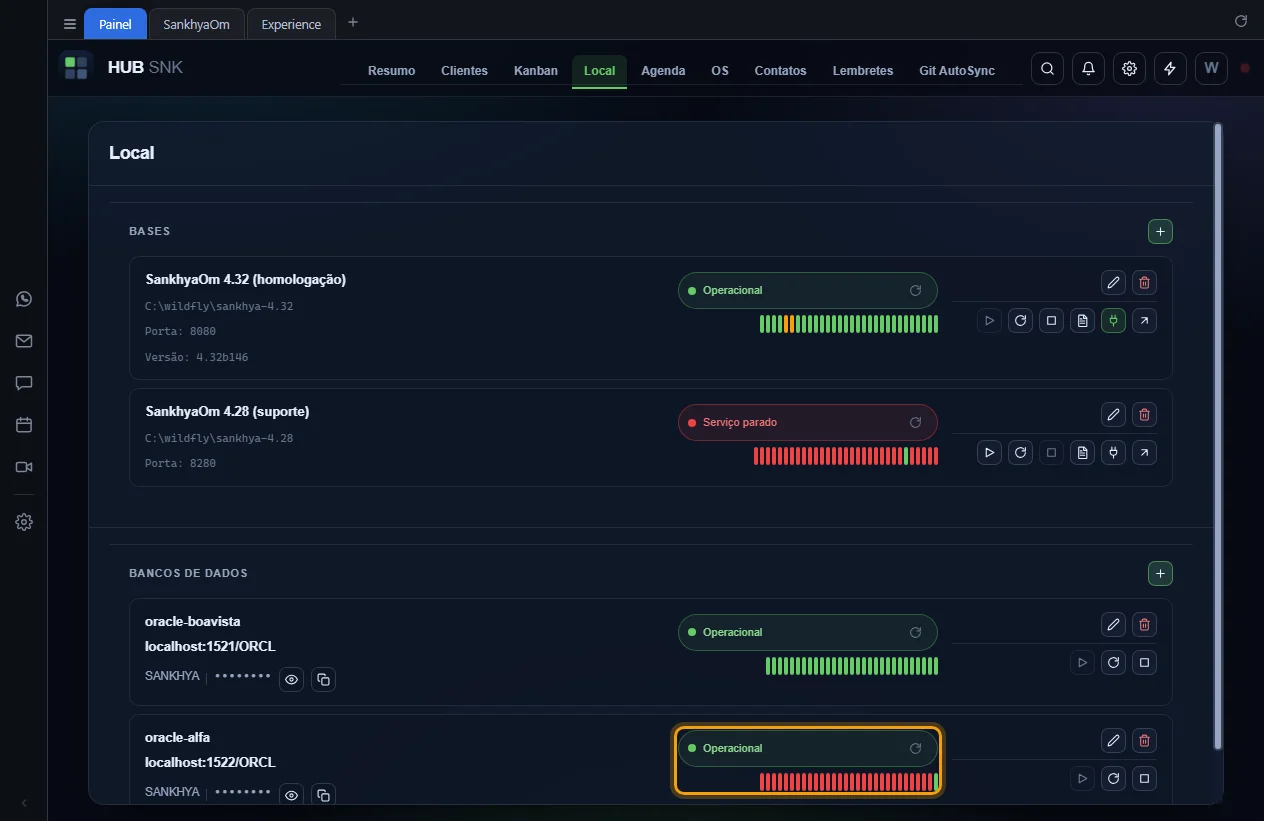
Task: Restart the oracle-boavista database
Action: [x=1113, y=662]
